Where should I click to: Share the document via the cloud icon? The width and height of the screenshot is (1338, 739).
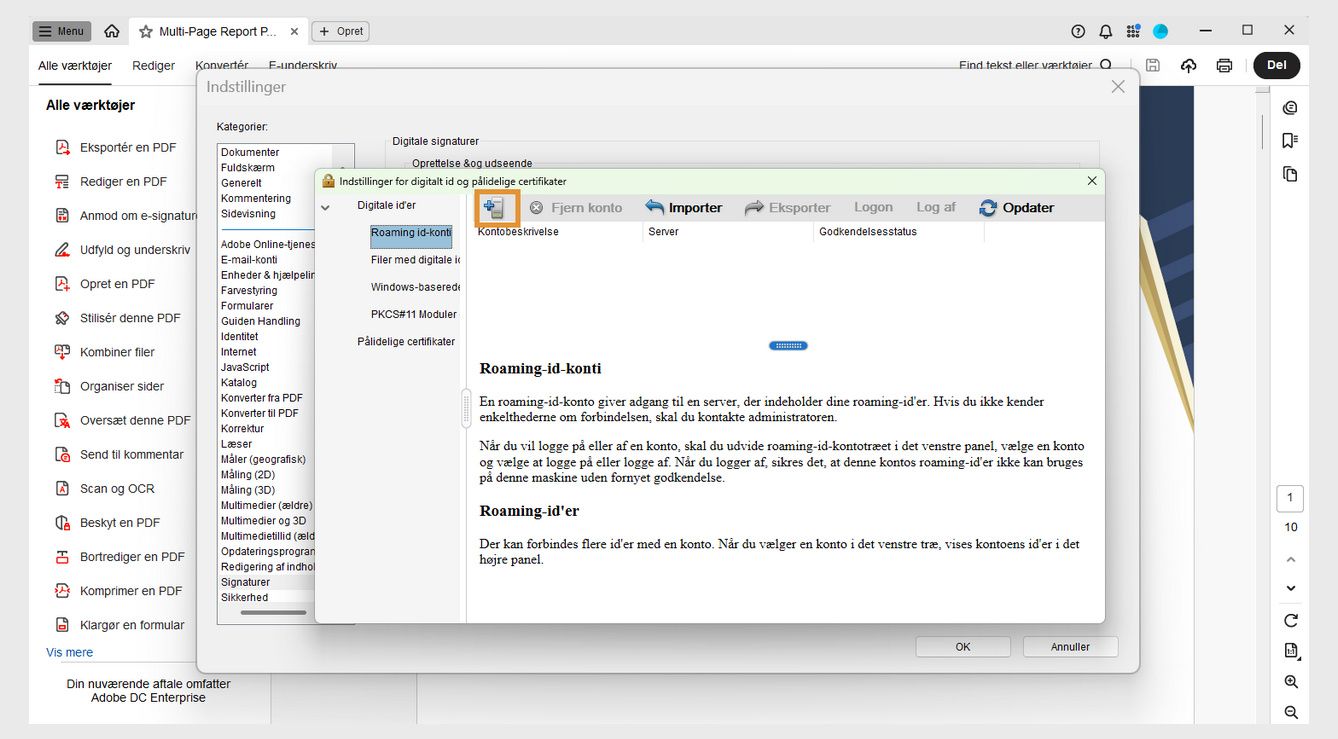point(1188,64)
